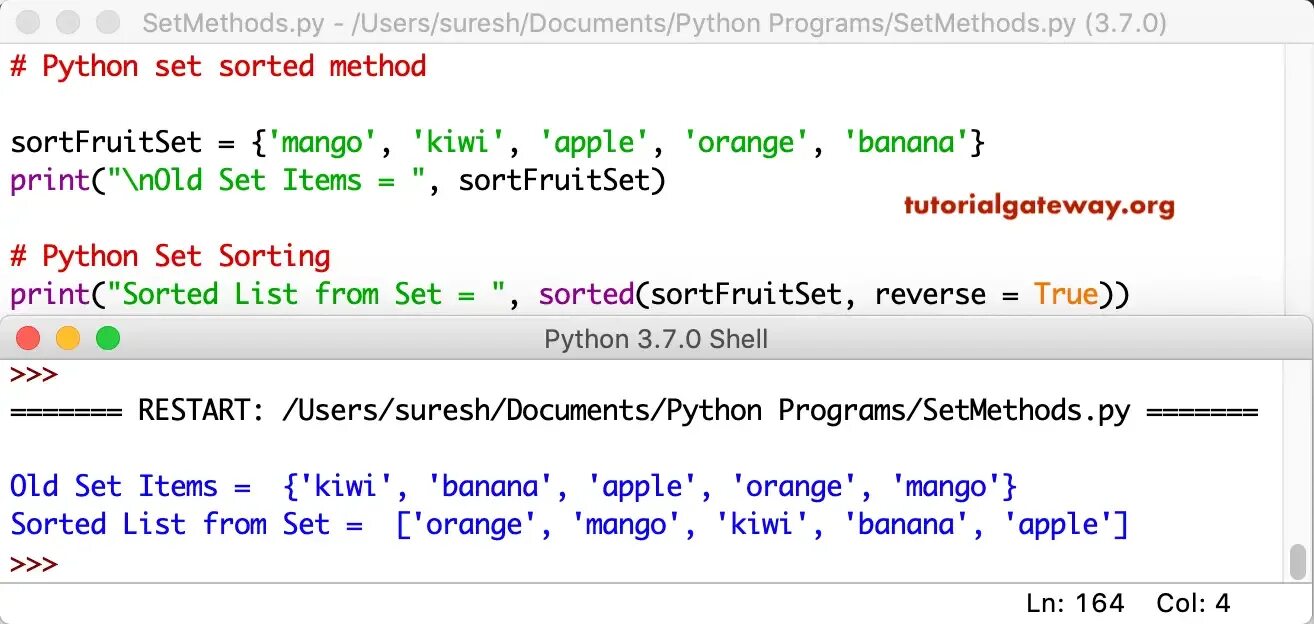Click the editor's inactive minimize button
This screenshot has width=1314, height=624.
coord(68,22)
